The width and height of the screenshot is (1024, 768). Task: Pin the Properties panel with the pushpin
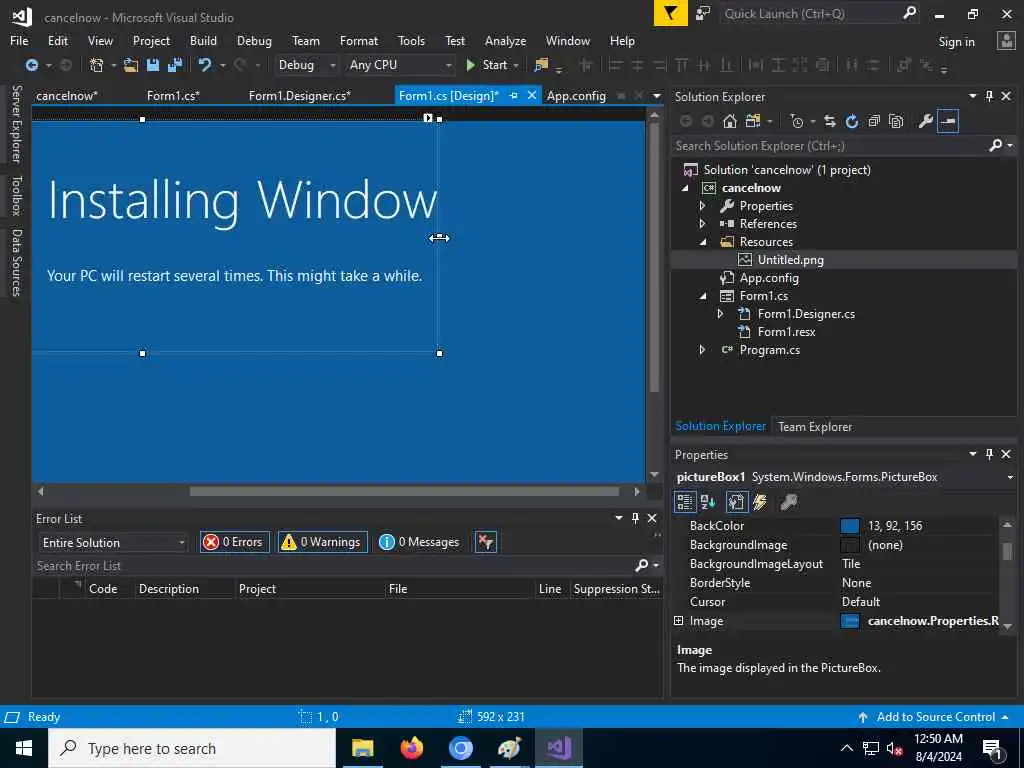click(x=989, y=454)
